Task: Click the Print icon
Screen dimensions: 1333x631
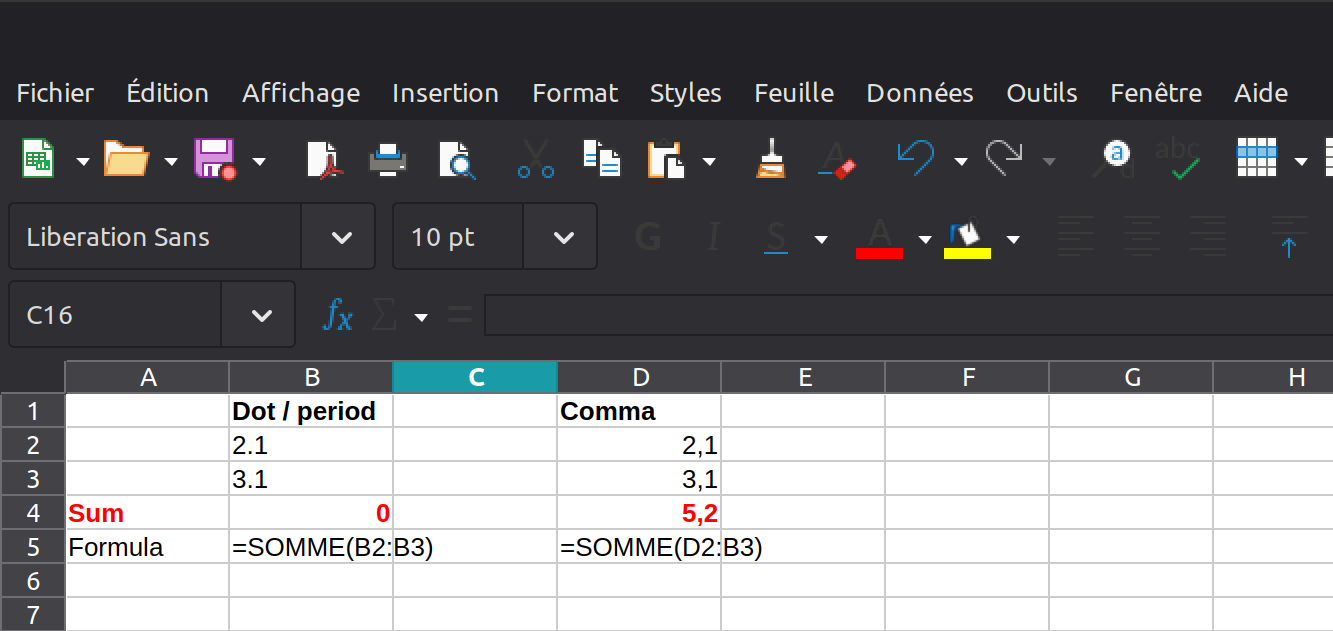Action: pos(388,159)
